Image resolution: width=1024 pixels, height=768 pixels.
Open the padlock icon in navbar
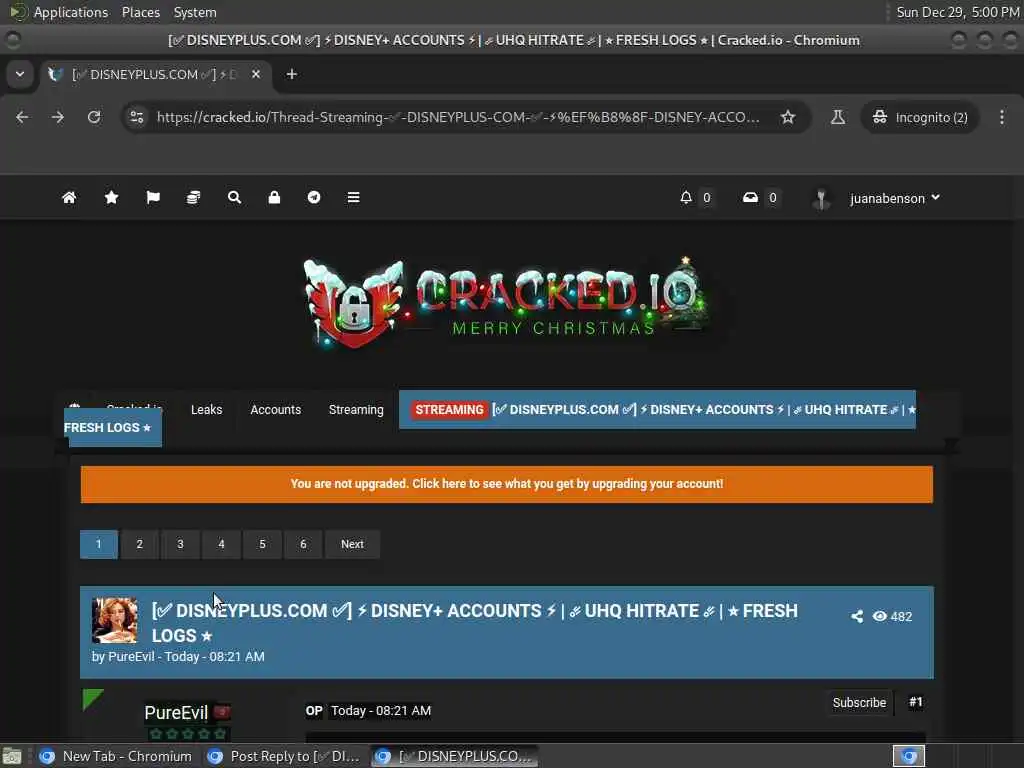tap(274, 197)
